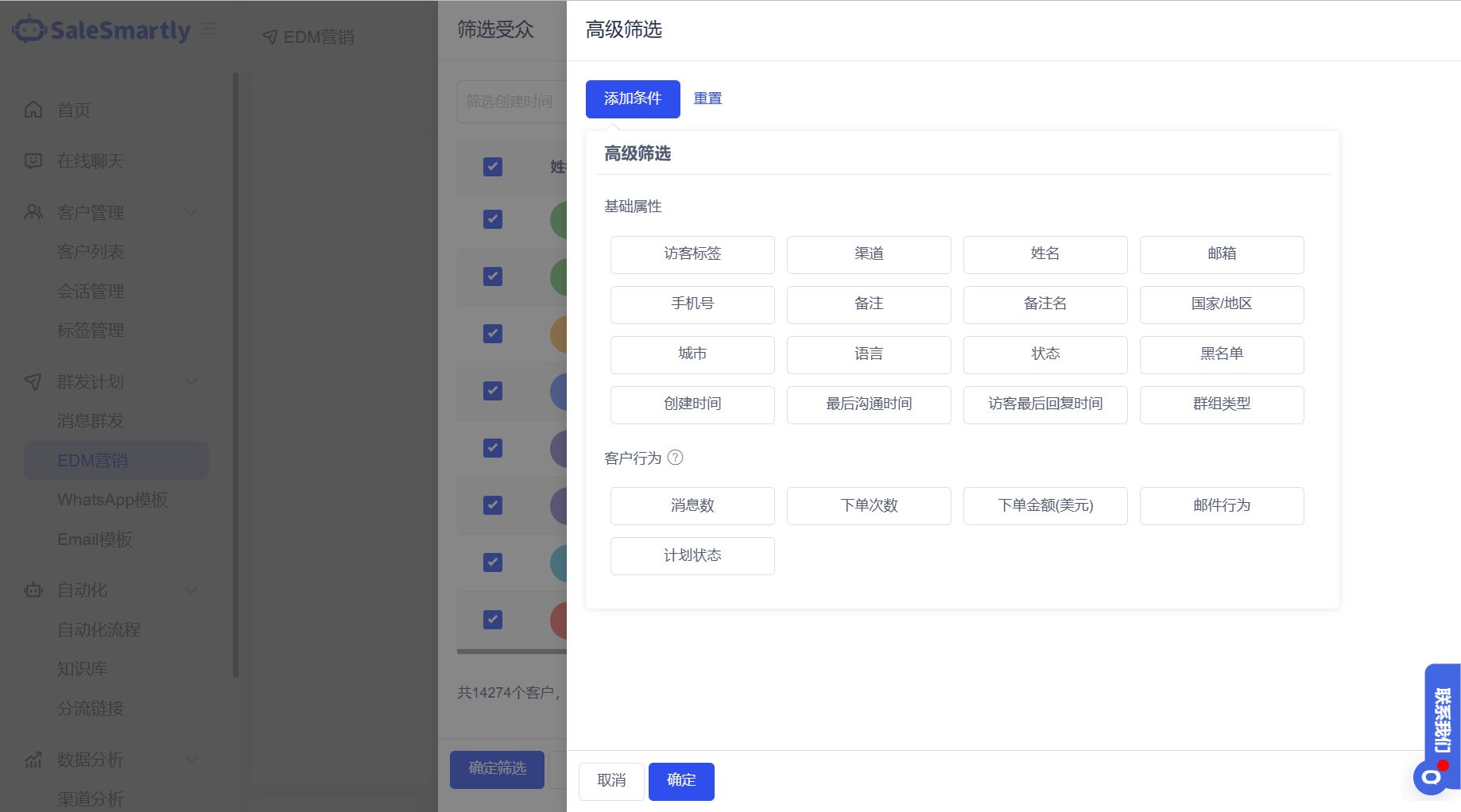The height and width of the screenshot is (812, 1461).
Task: Click the chat icon beside 在线聊天
Action: point(33,161)
